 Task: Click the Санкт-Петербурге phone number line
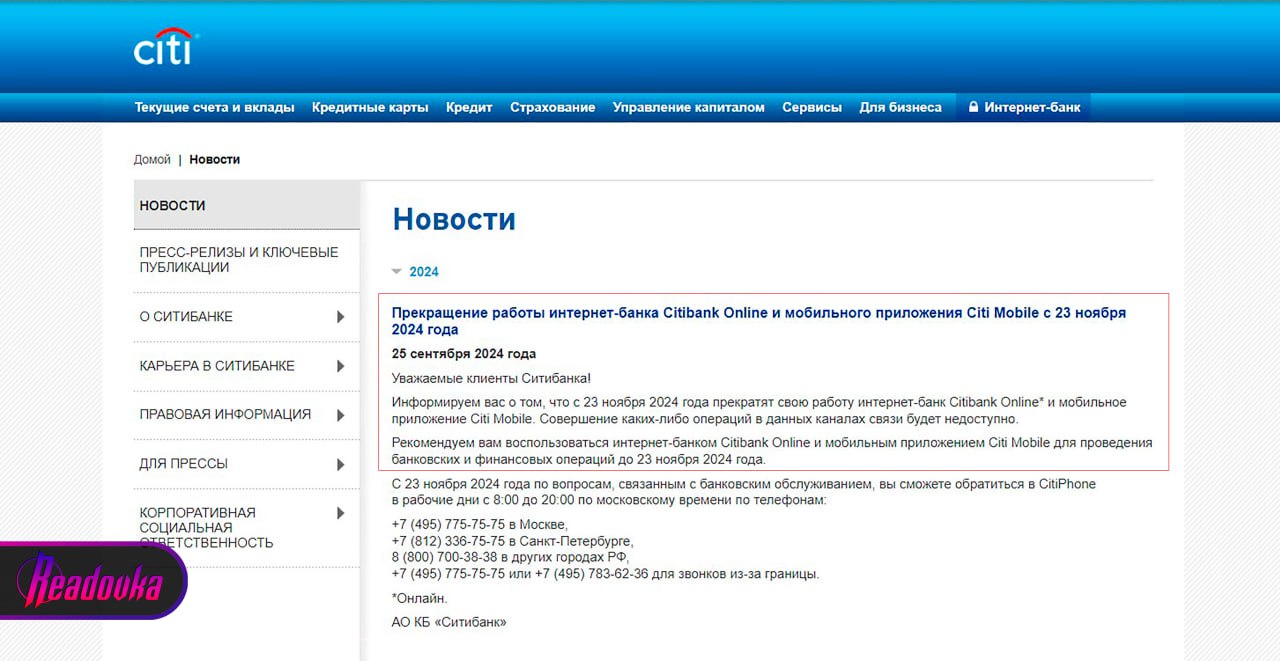coord(512,540)
